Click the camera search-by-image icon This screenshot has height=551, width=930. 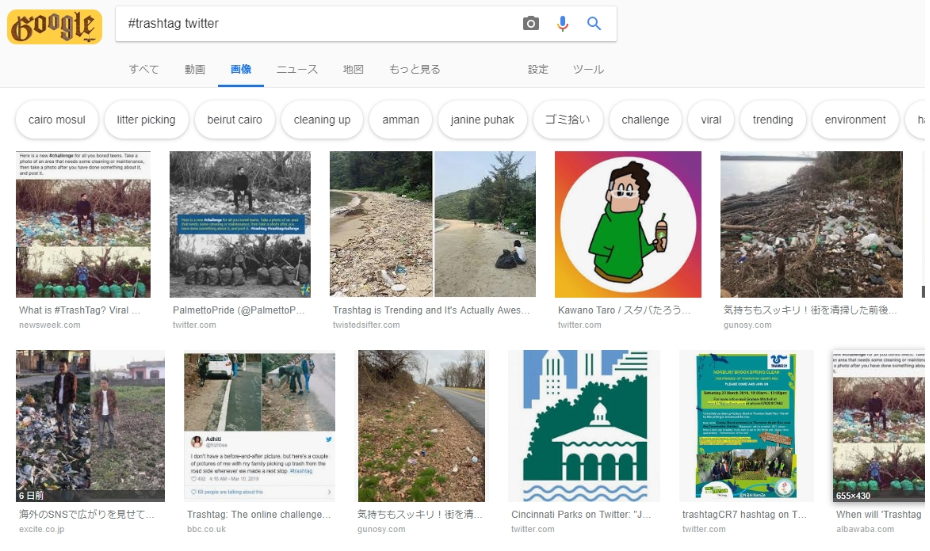(x=531, y=23)
